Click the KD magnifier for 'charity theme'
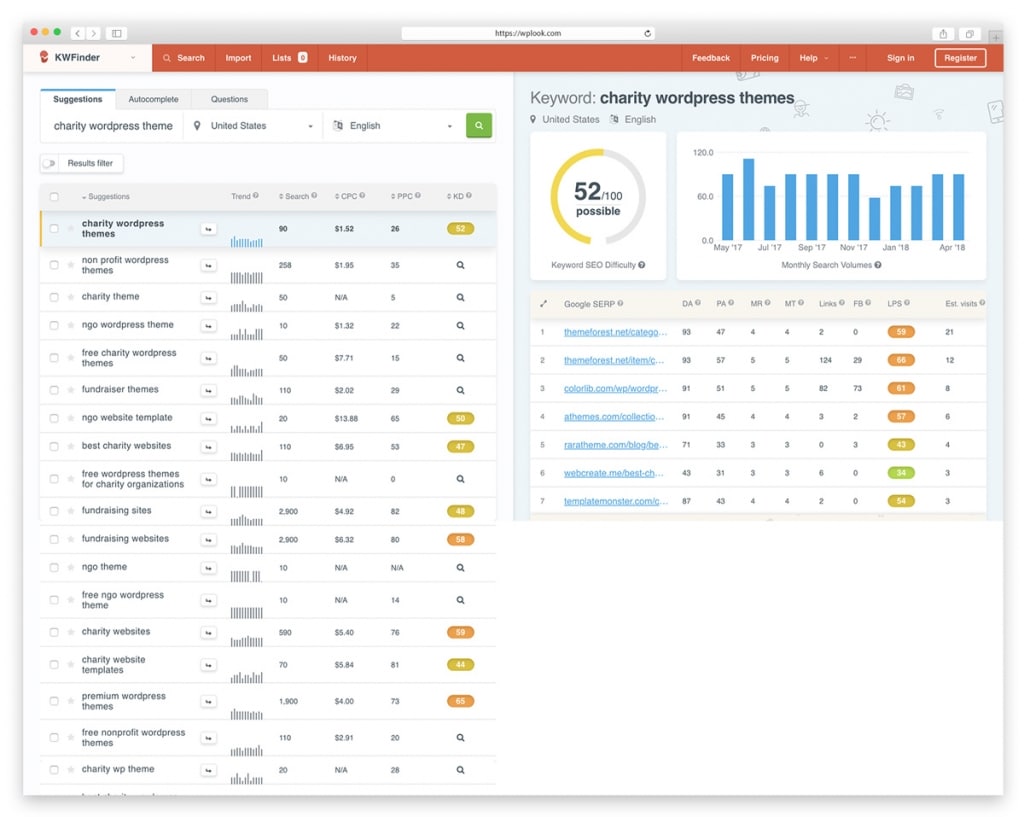The image size is (1024, 817). click(x=460, y=297)
